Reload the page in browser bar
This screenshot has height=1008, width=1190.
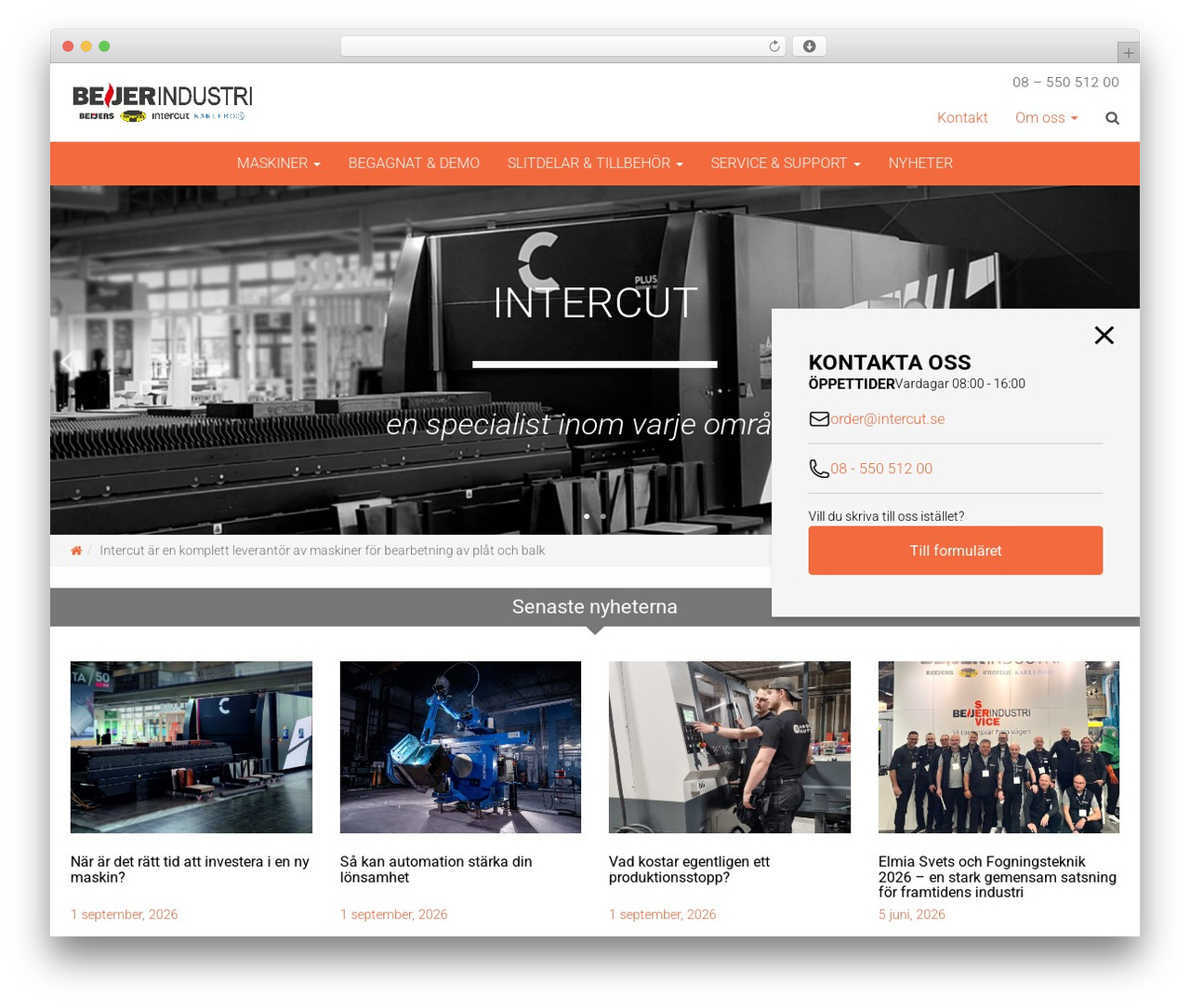pos(774,46)
